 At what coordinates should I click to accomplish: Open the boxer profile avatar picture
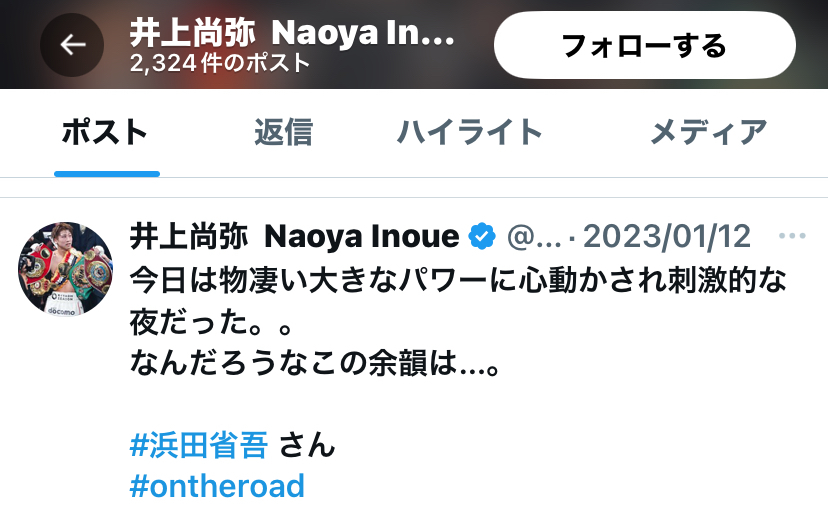(65, 269)
